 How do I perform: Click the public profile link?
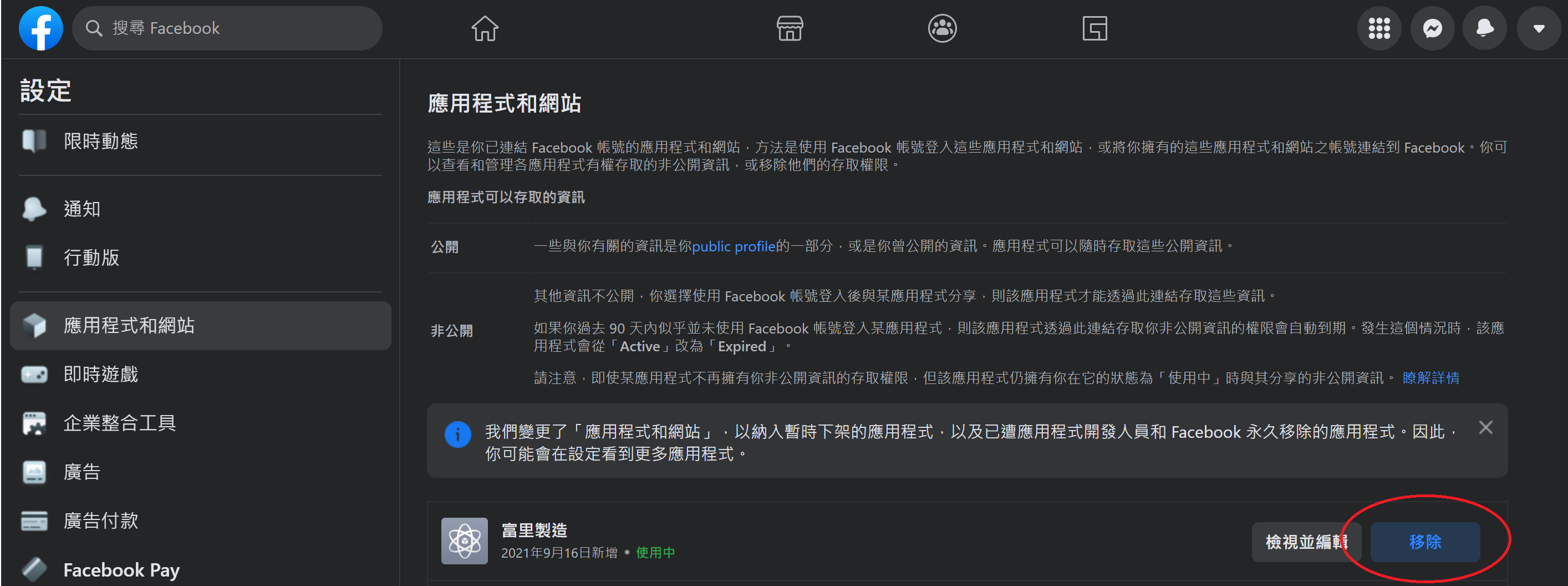(x=734, y=246)
